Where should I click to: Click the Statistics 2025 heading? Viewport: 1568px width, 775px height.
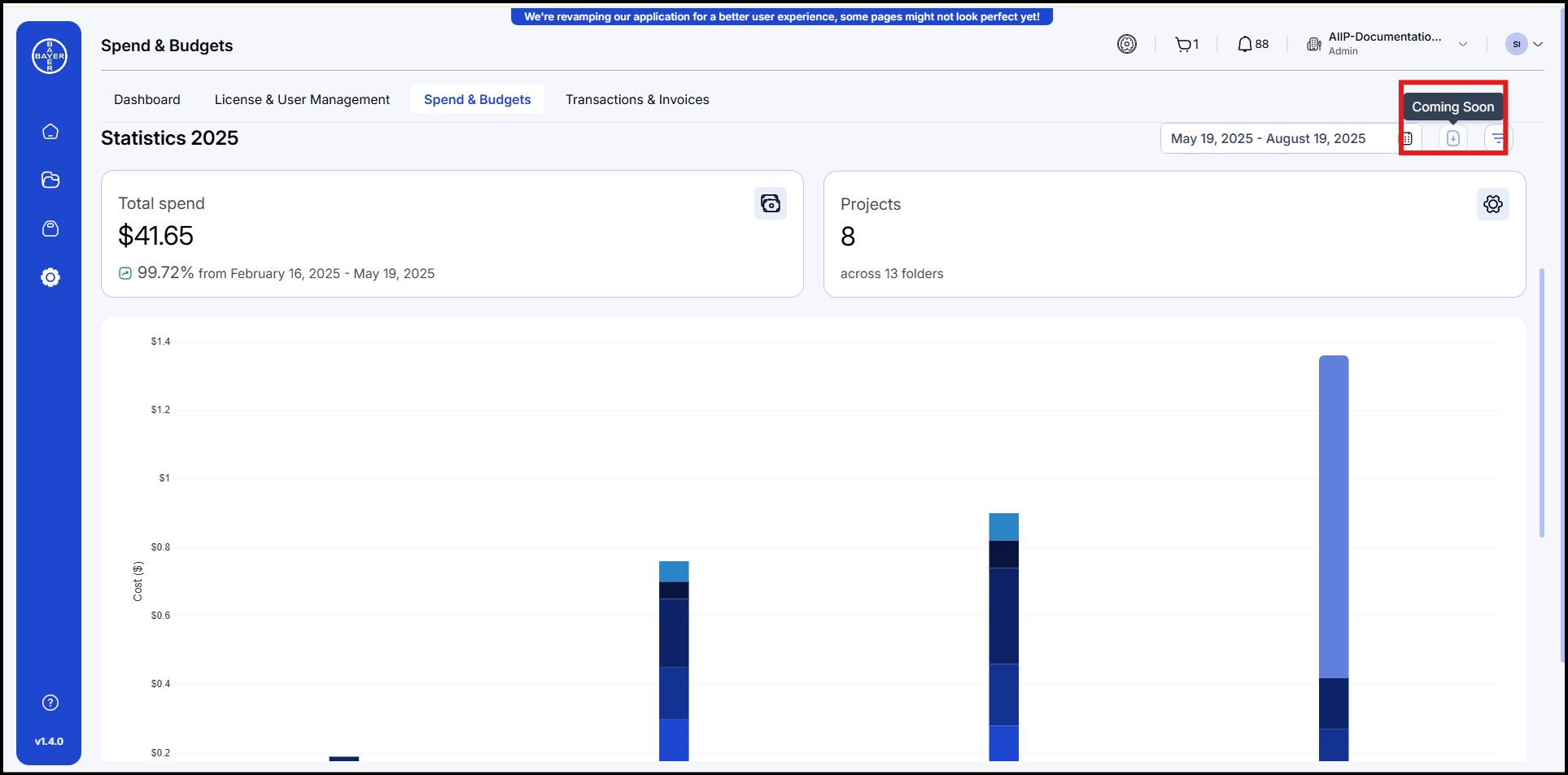169,138
